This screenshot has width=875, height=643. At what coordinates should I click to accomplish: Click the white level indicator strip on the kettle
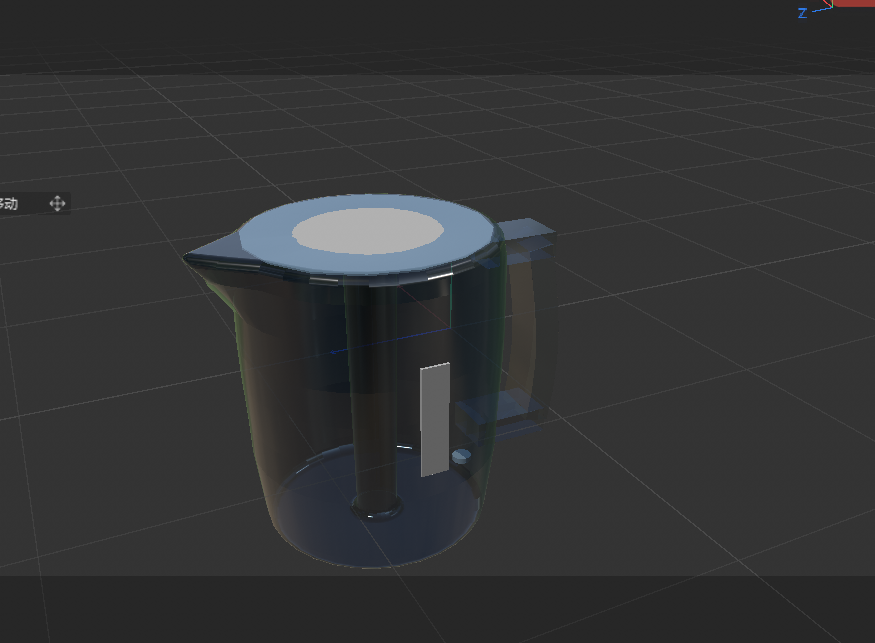point(432,418)
